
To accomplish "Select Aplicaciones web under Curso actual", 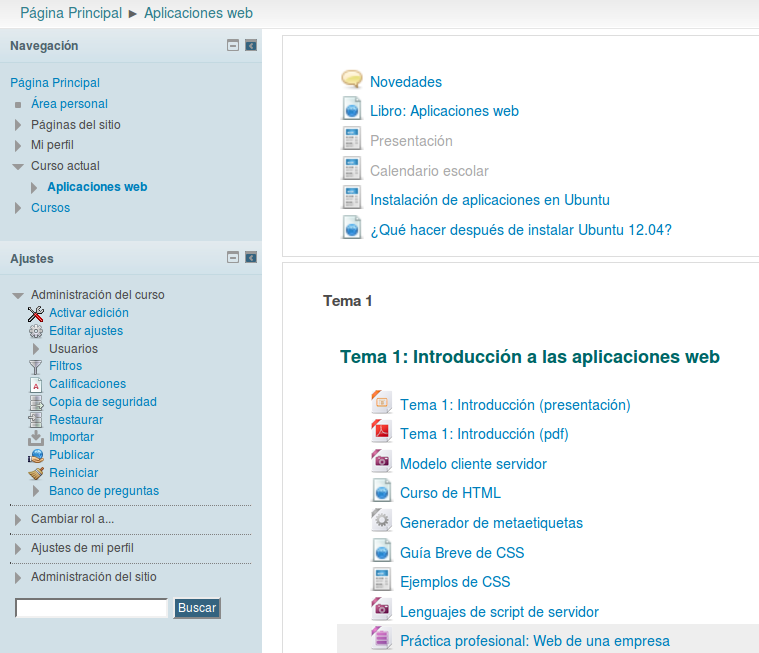I will (97, 187).
